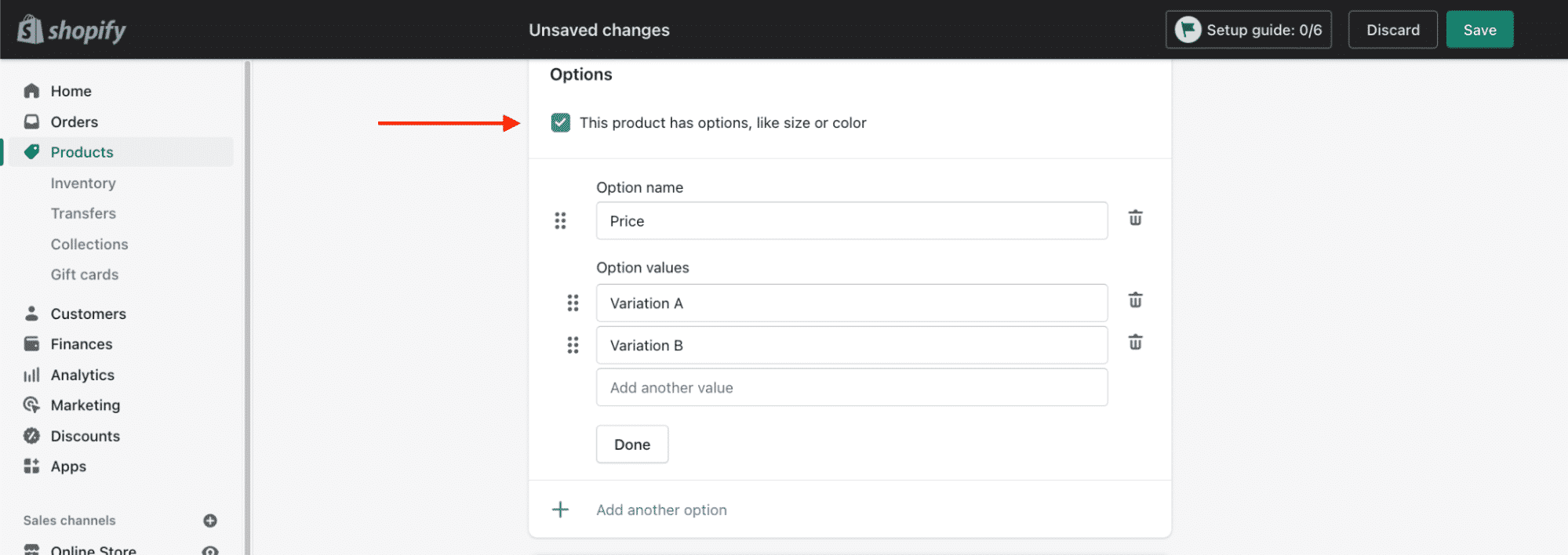Uncheck 'This product has options' checkbox

pyautogui.click(x=560, y=123)
